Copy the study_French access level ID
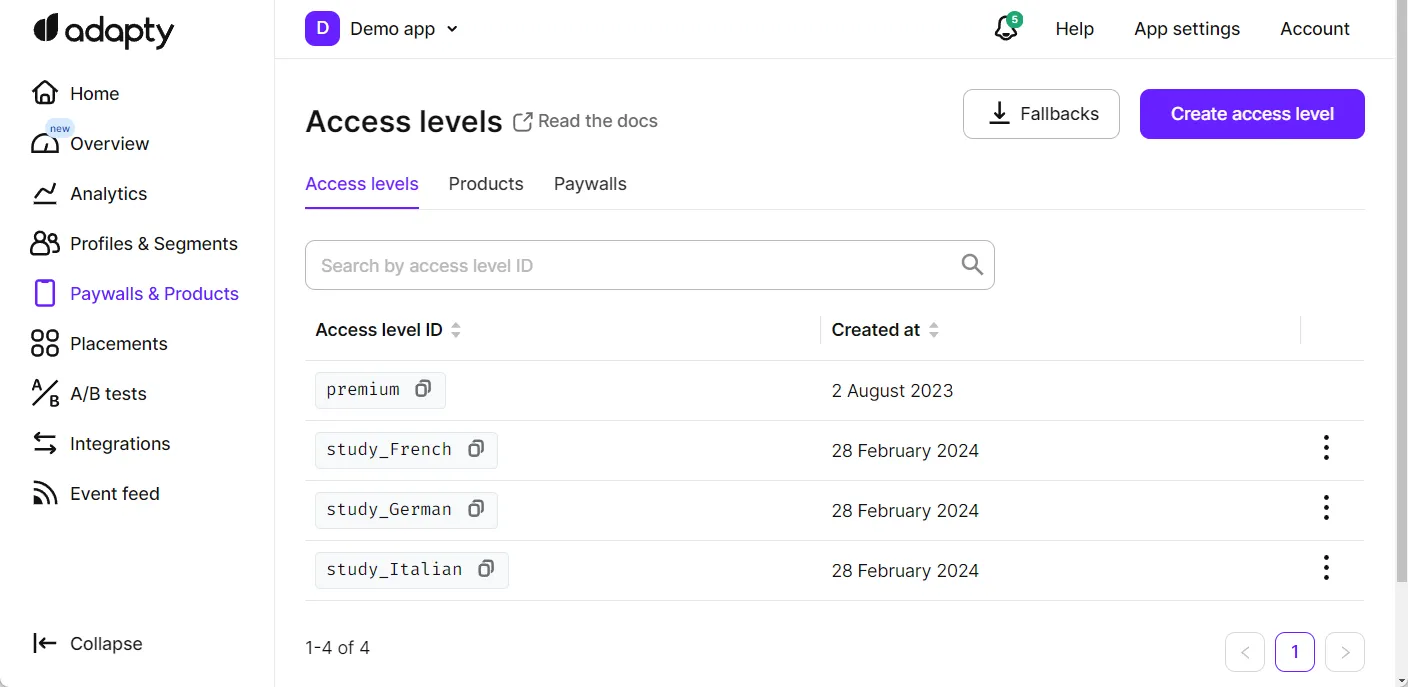This screenshot has height=687, width=1408. (476, 449)
